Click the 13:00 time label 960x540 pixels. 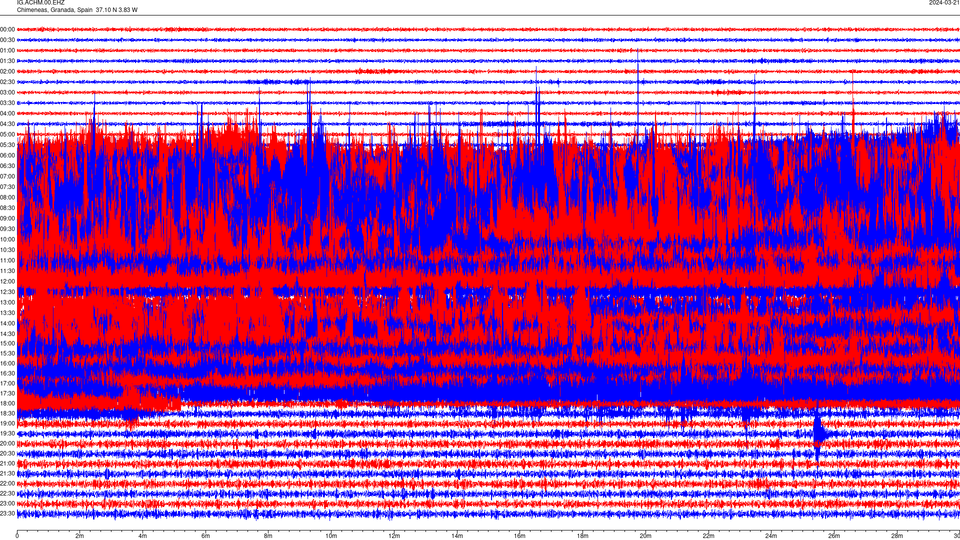tap(8, 302)
